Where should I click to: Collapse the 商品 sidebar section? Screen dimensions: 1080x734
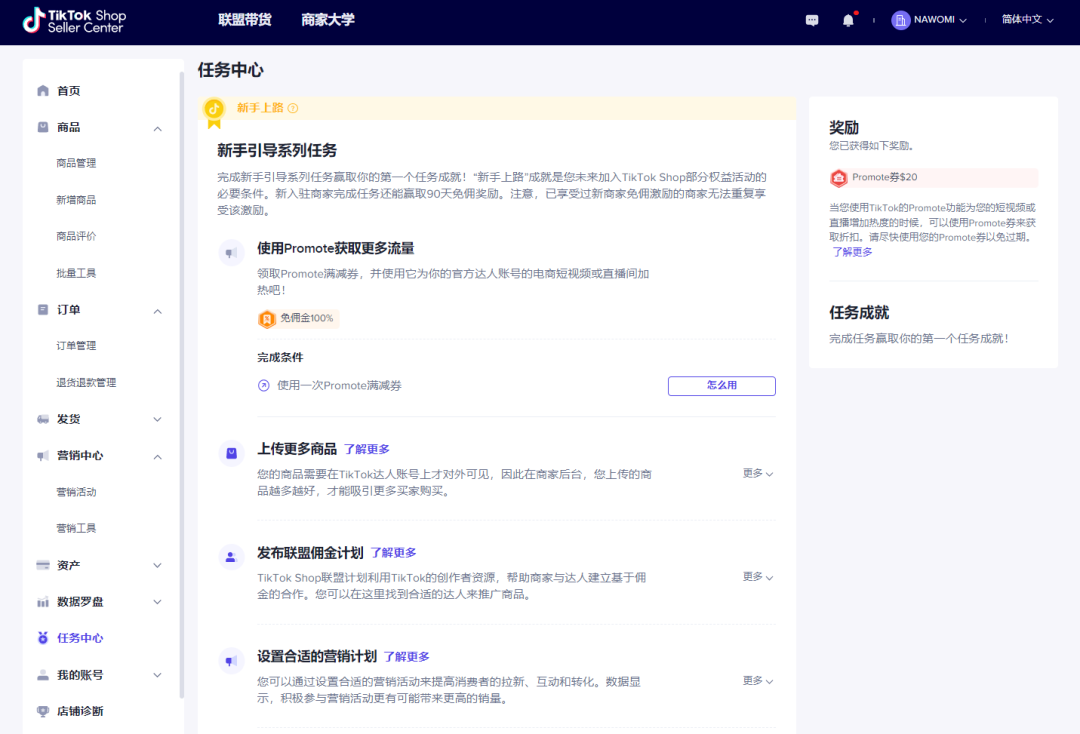coord(157,129)
